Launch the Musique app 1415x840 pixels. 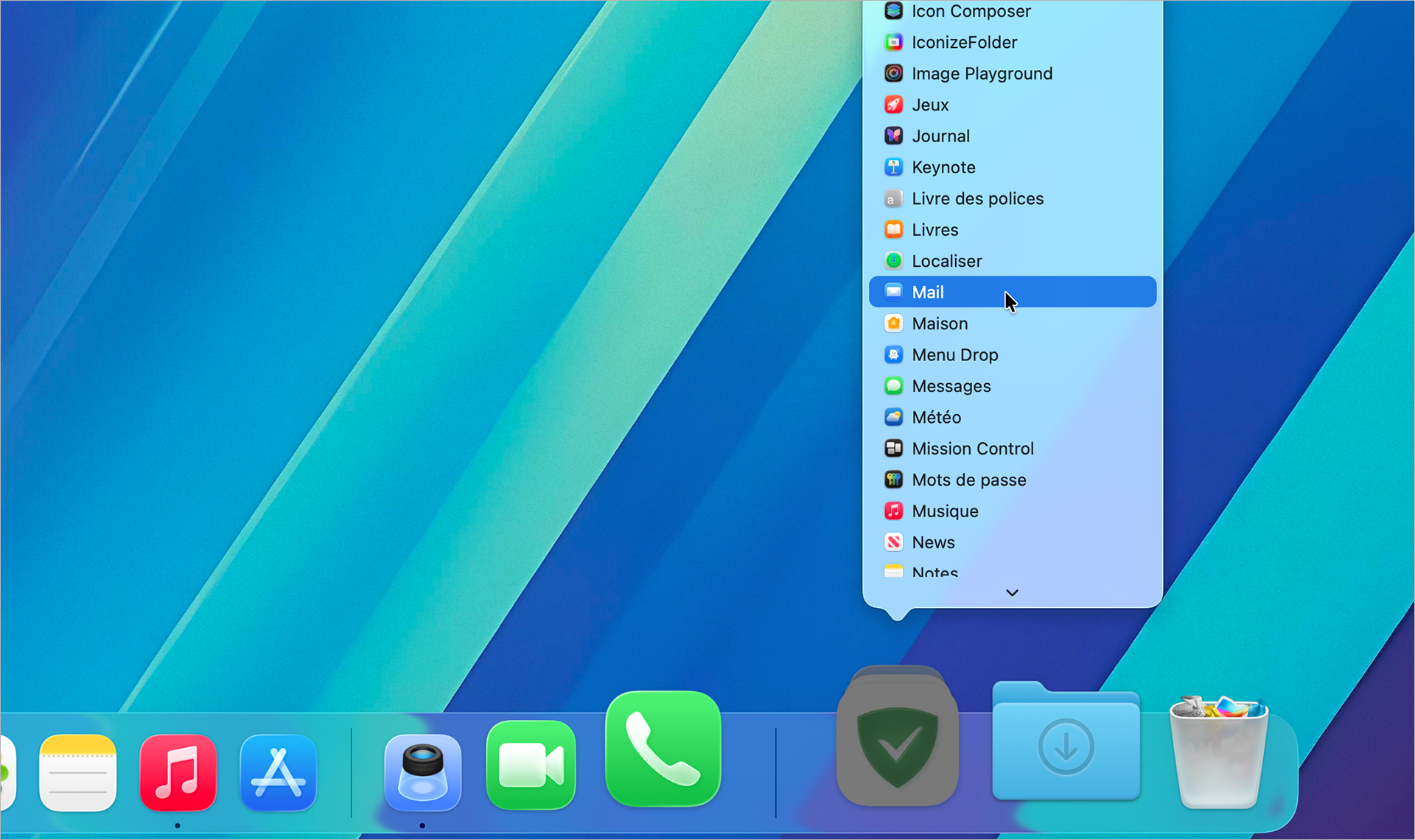click(x=944, y=511)
